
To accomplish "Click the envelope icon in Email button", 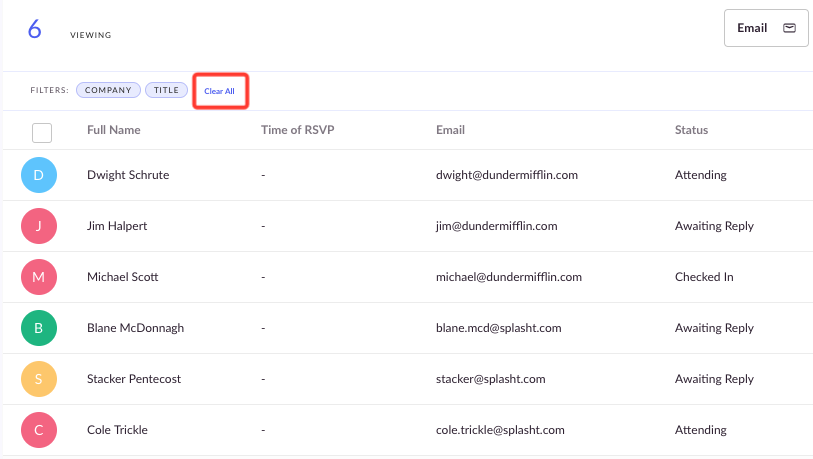I will click(789, 28).
